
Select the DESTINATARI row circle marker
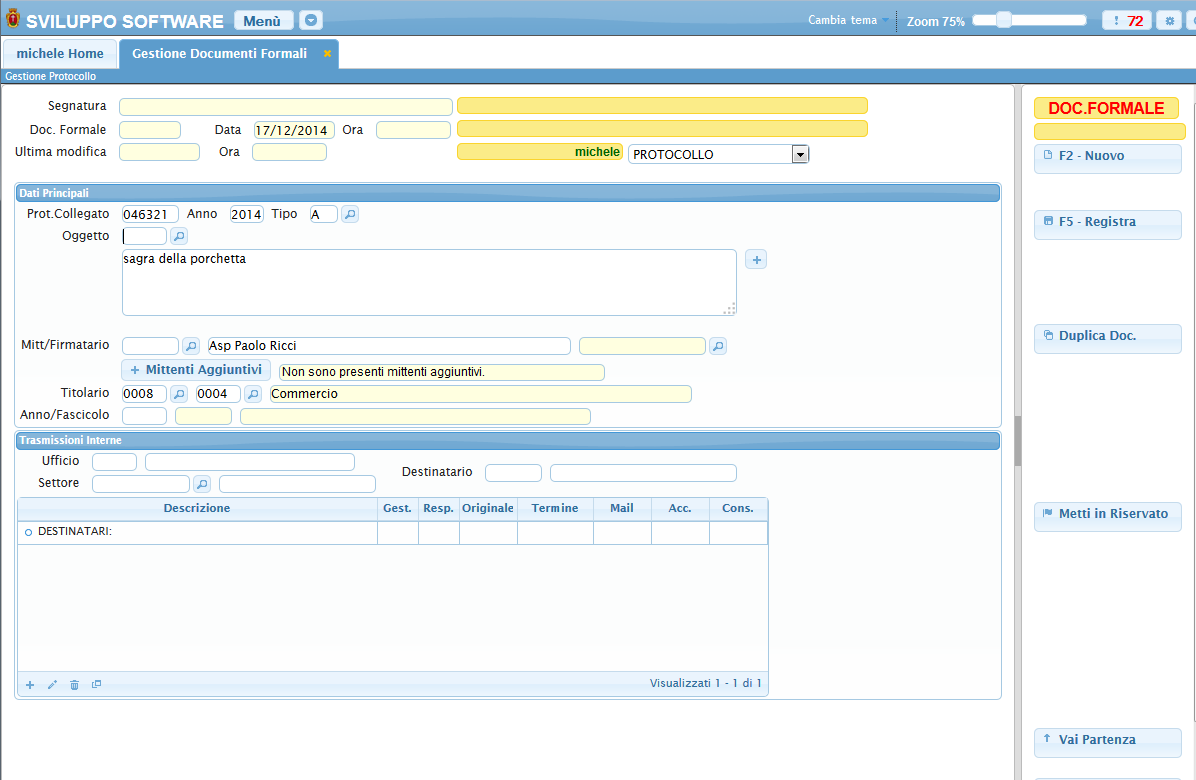pyautogui.click(x=28, y=533)
